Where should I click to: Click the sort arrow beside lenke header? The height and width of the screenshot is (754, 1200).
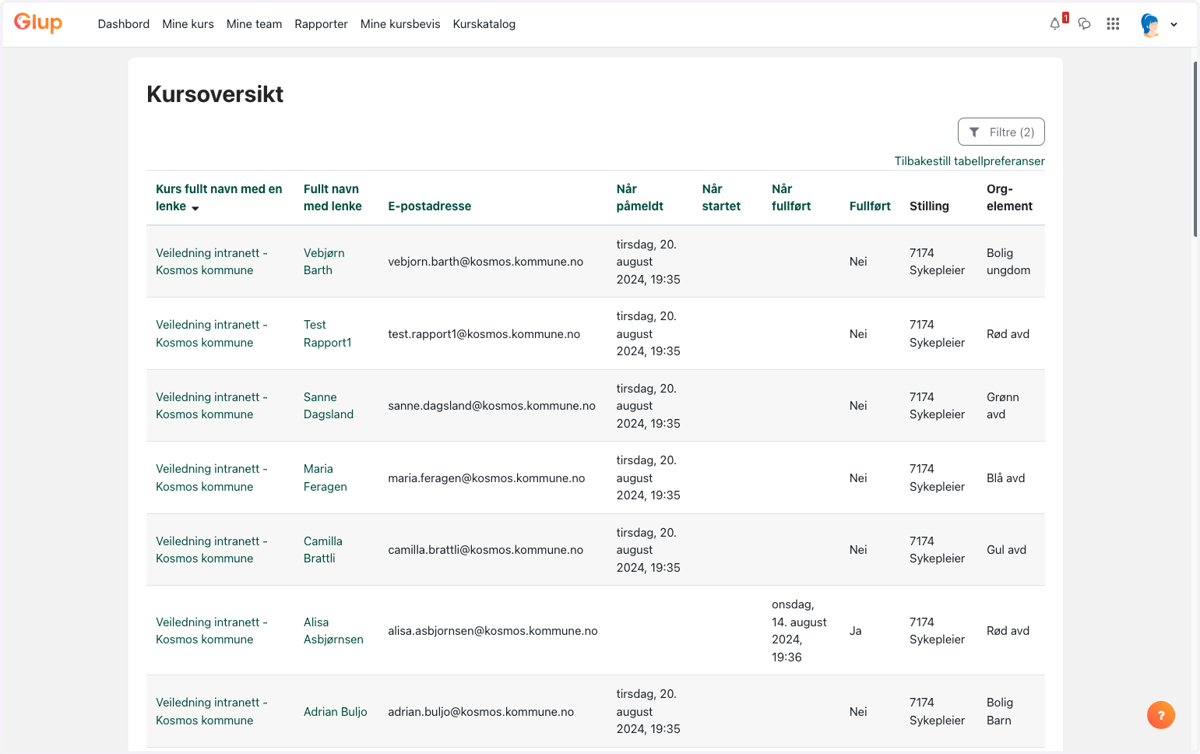point(195,208)
